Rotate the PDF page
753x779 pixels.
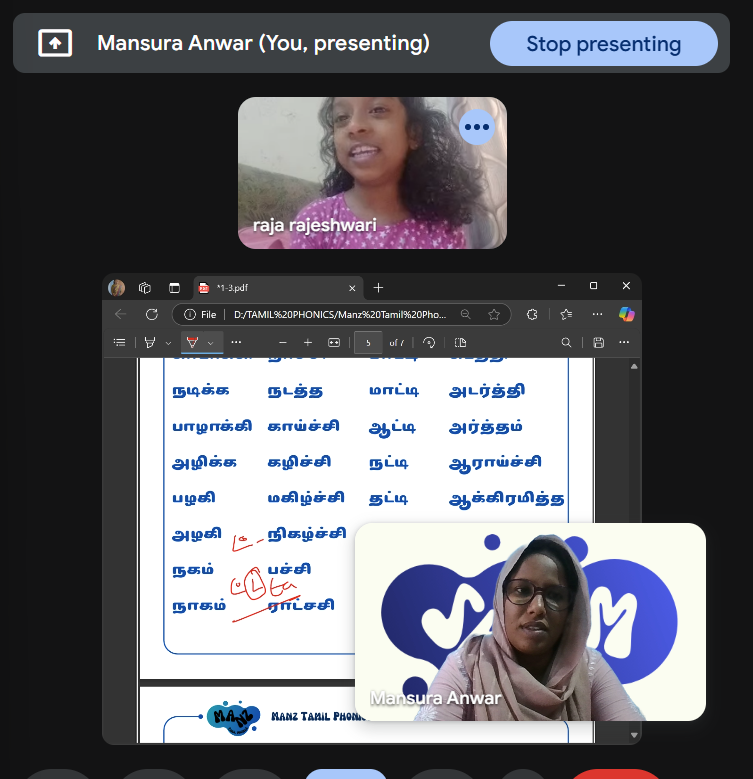pos(429,342)
